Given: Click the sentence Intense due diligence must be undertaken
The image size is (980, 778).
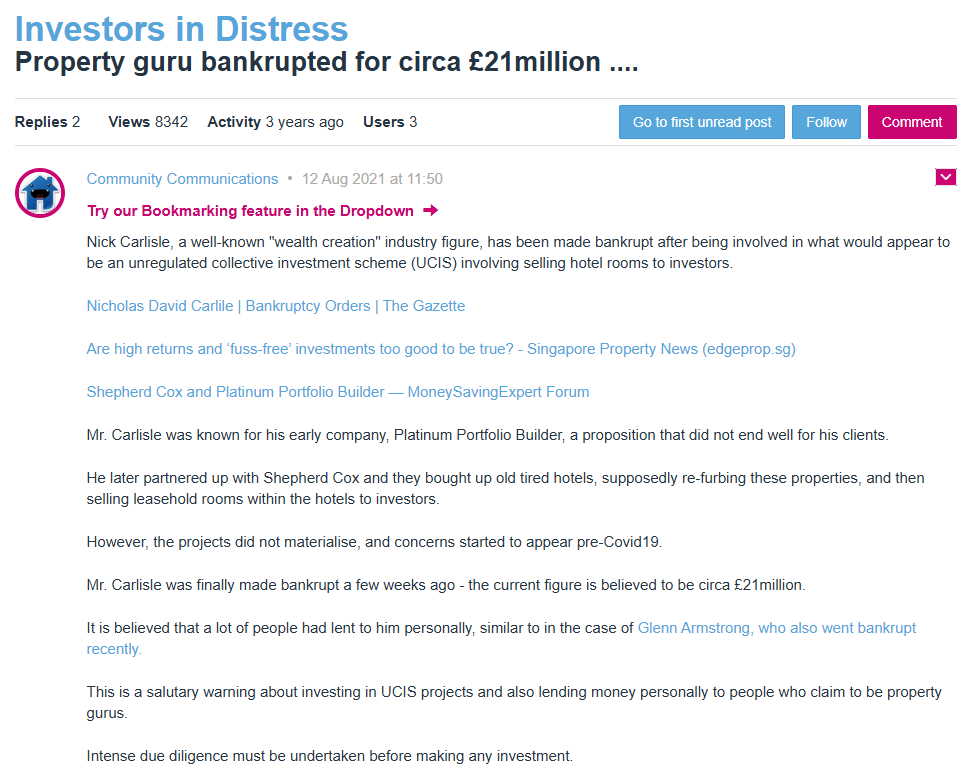Looking at the screenshot, I should [x=329, y=756].
